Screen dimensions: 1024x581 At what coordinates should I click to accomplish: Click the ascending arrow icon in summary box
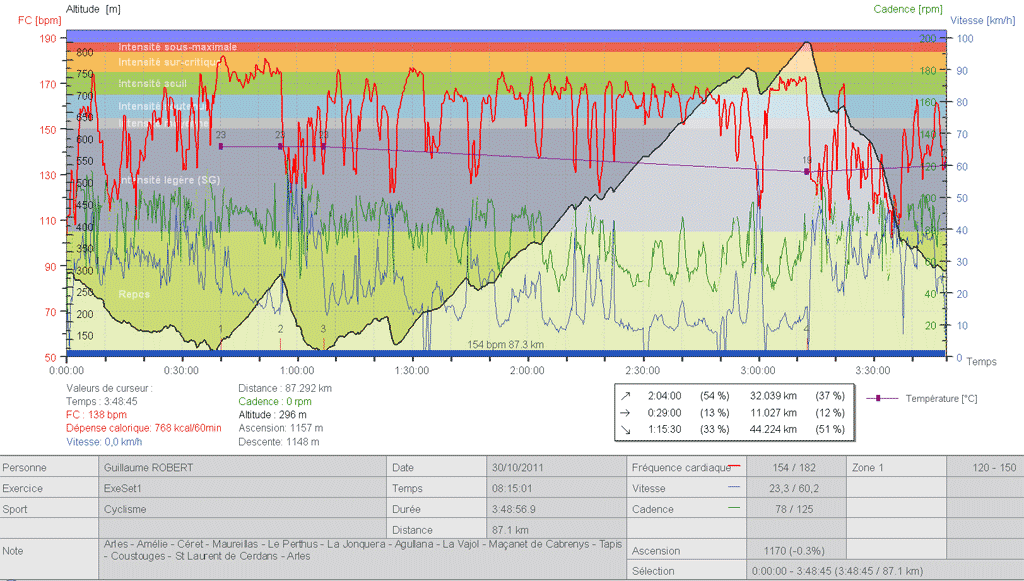626,395
